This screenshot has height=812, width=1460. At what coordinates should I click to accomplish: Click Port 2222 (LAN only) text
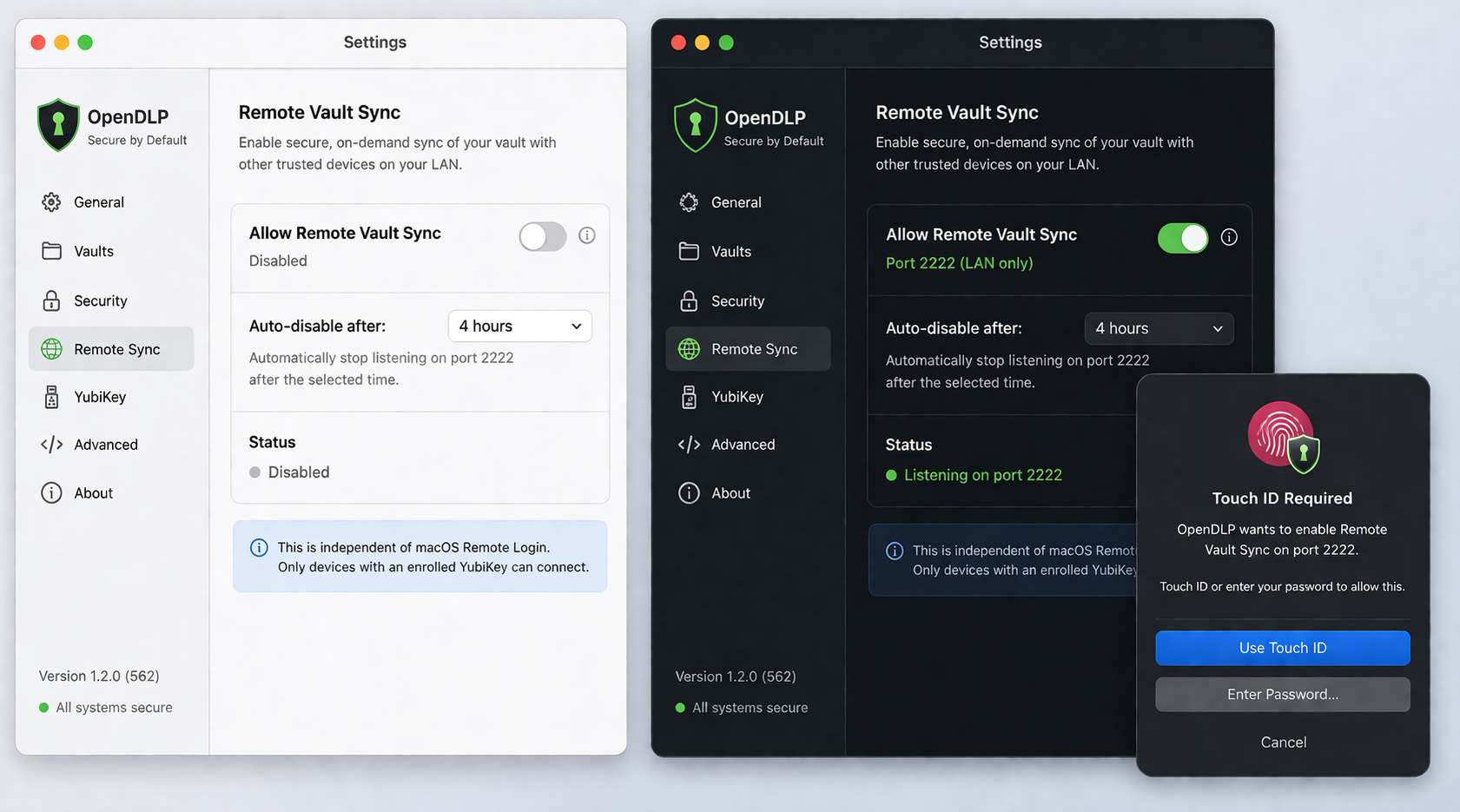click(959, 263)
